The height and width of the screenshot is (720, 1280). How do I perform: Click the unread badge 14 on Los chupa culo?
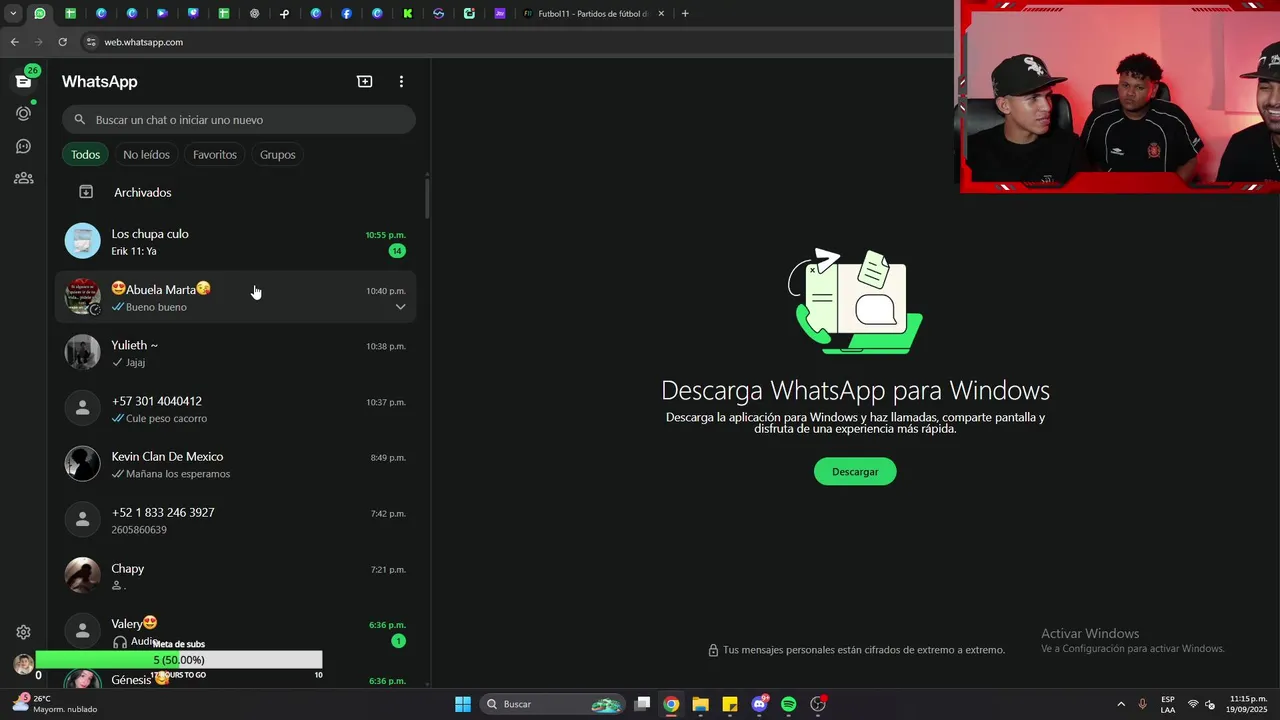tap(397, 251)
